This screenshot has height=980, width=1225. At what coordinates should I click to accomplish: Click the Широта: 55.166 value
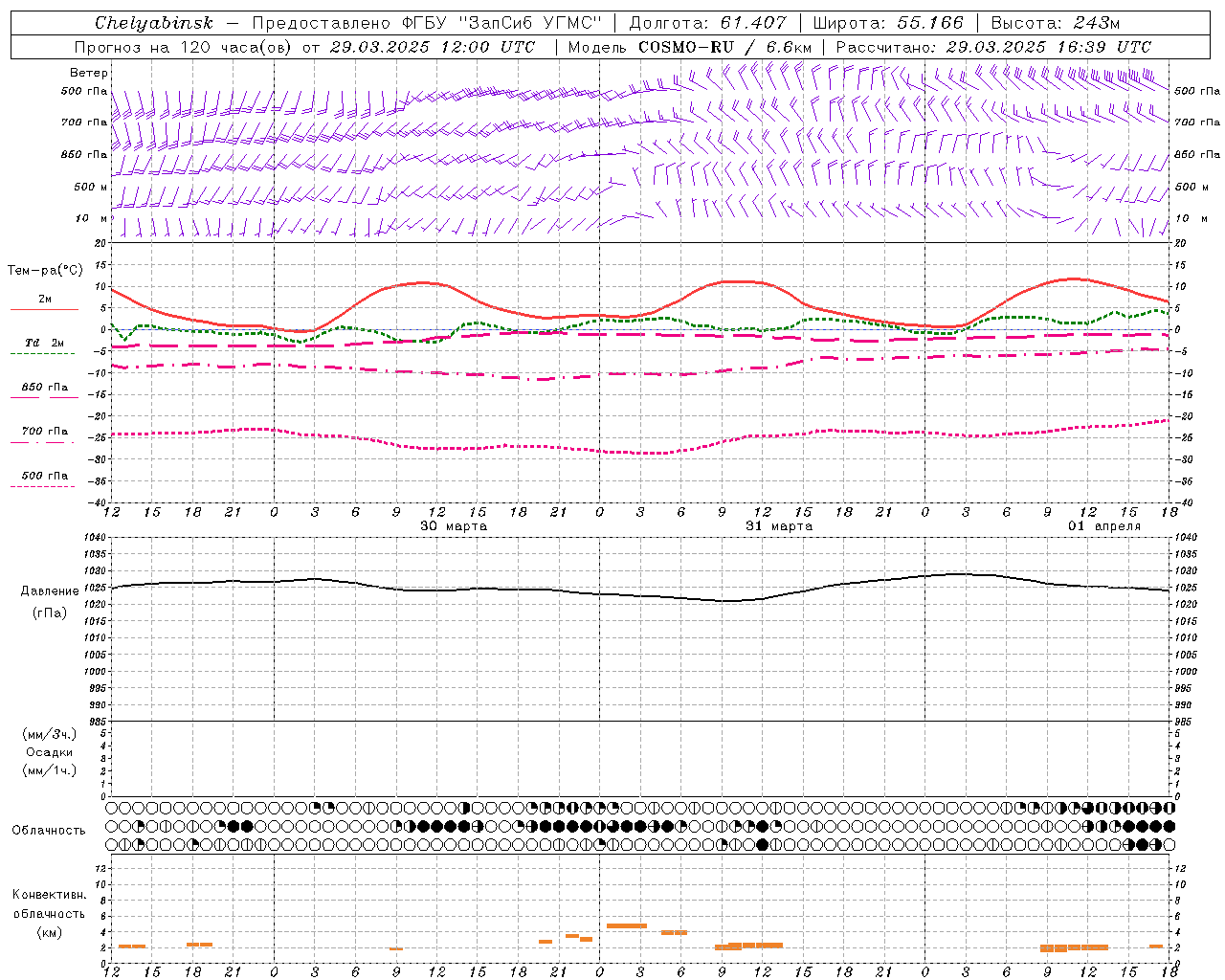888,23
